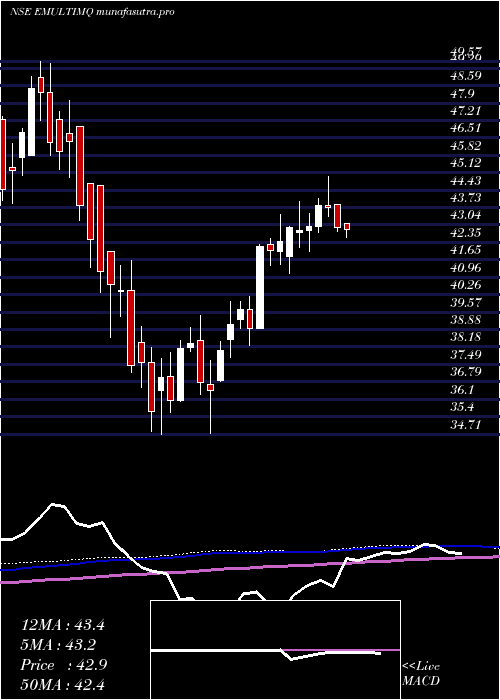
Task: Click the 43.04 price axis label
Action: (465, 215)
